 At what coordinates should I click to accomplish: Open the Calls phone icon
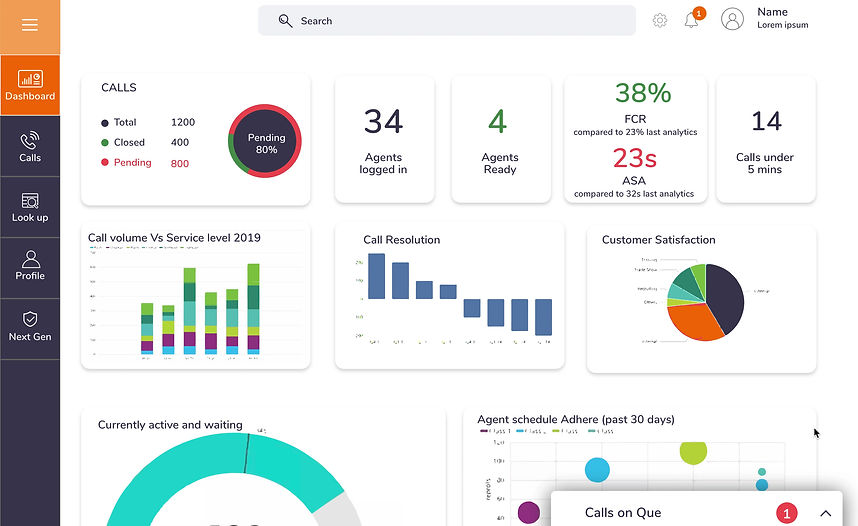click(x=30, y=140)
